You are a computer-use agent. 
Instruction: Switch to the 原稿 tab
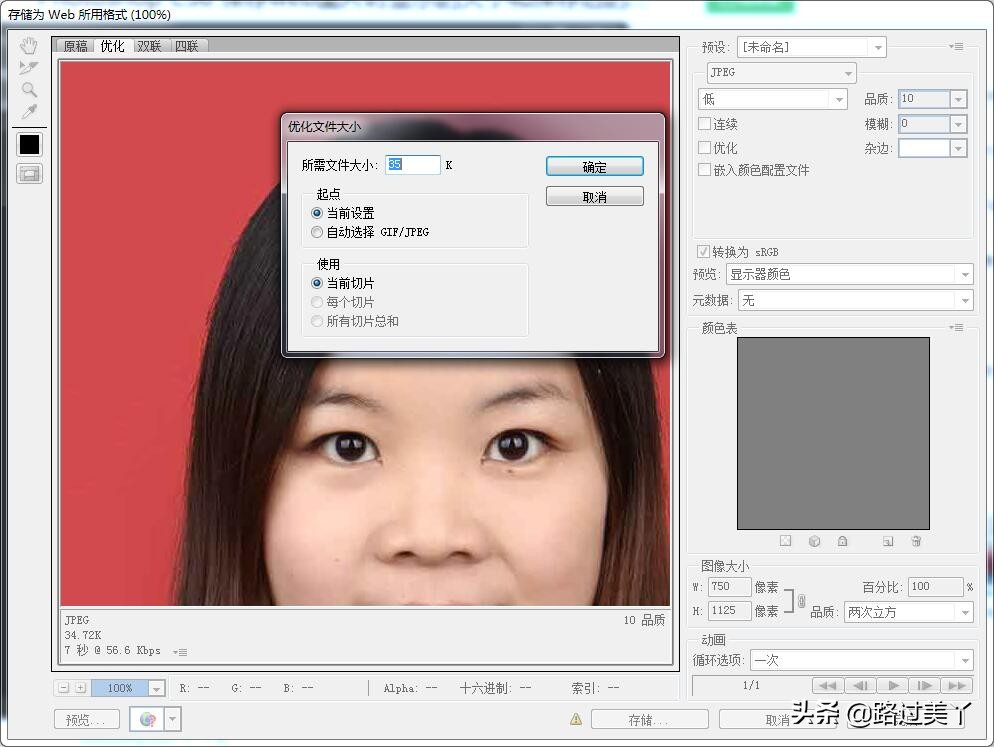click(76, 46)
